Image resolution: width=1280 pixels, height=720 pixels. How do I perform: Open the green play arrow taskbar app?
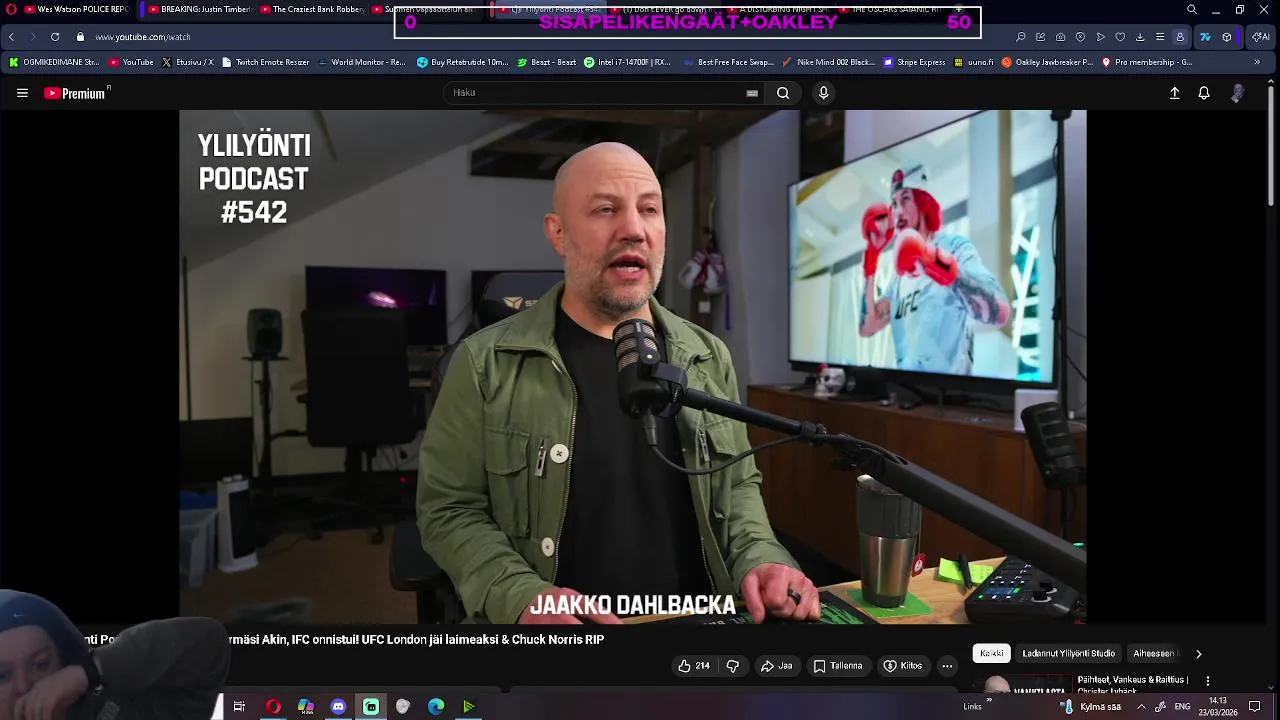469,707
